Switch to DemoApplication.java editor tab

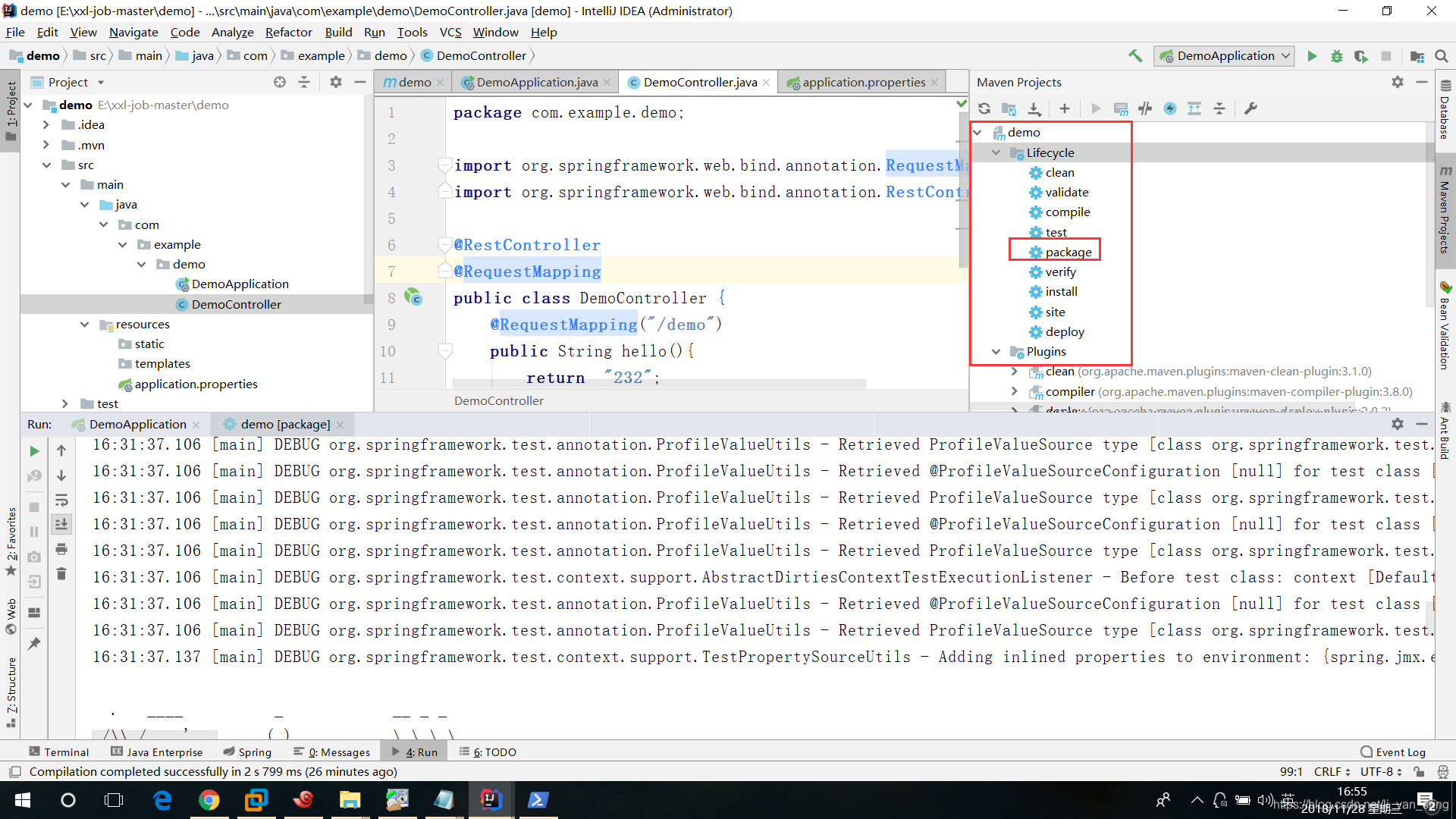click(x=535, y=82)
